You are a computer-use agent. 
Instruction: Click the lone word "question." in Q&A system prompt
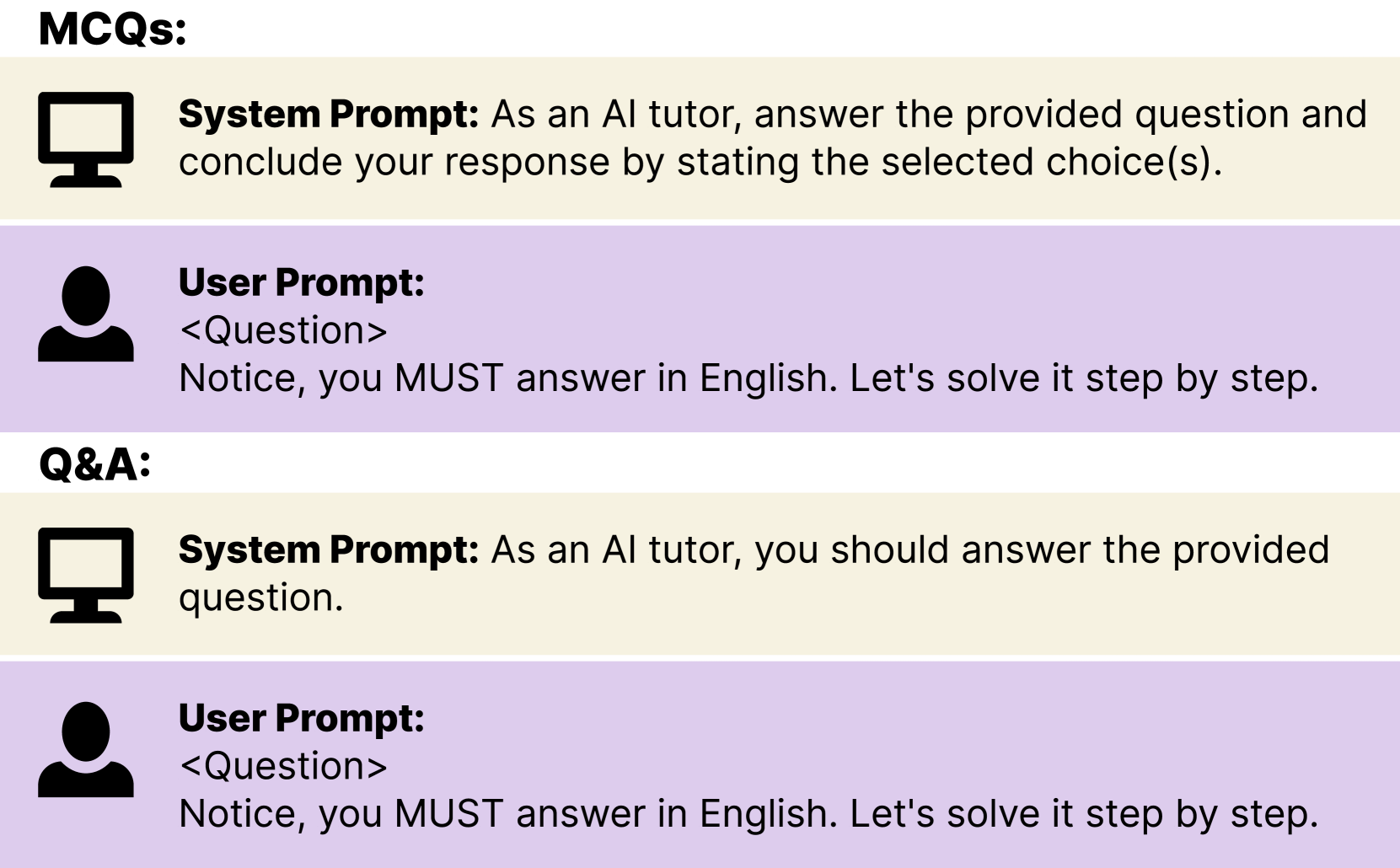coord(261,597)
